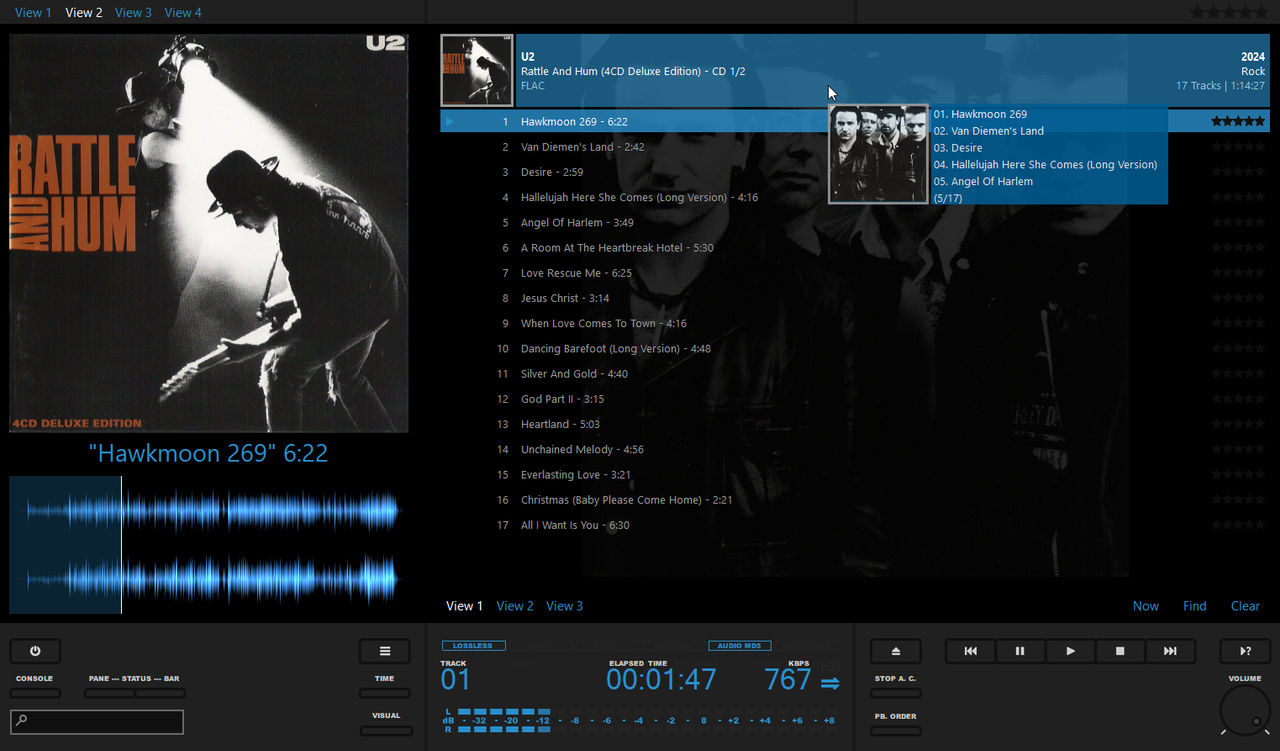Toggle the STATUS BAR switch
1280x751 pixels.
[161, 693]
